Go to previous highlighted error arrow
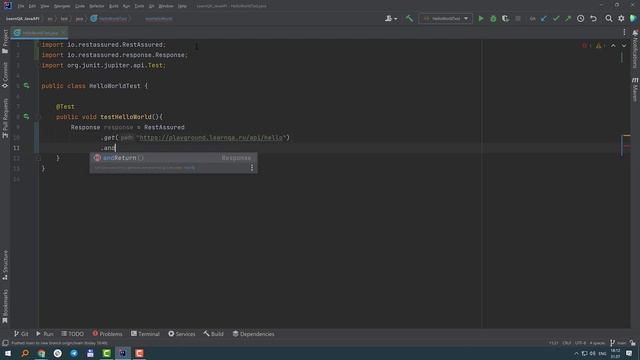Image resolution: width=640 pixels, height=360 pixels. [x=613, y=45]
